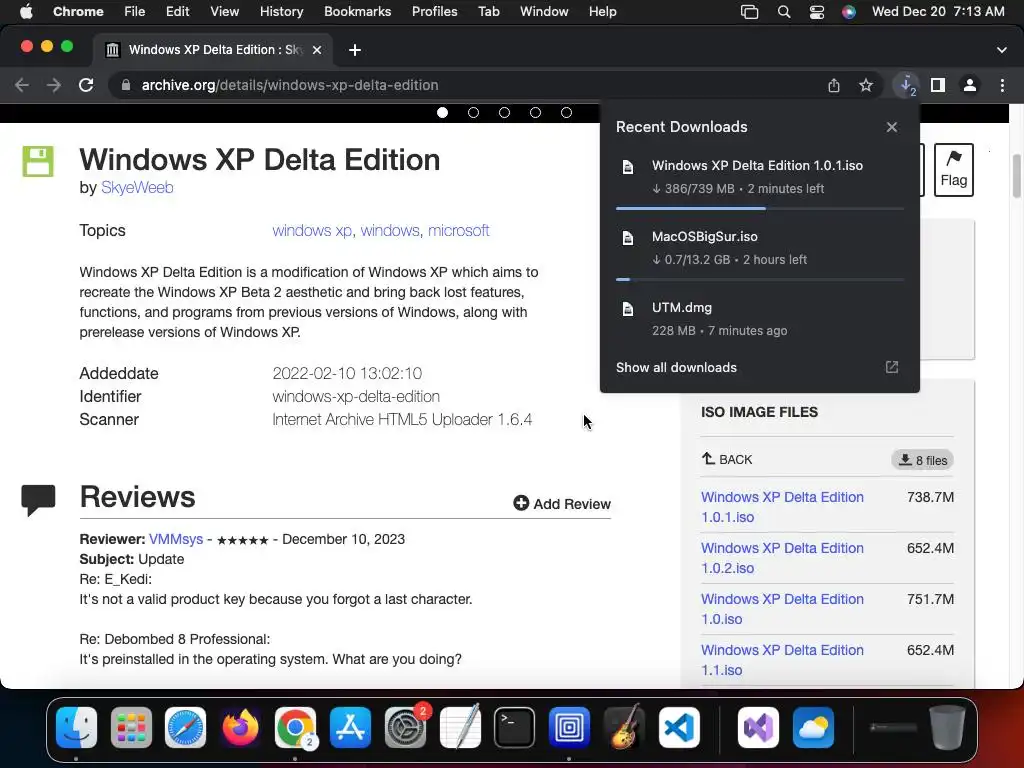Download Windows XP Delta Edition 1.1.iso
This screenshot has height=768, width=1024.
pyautogui.click(x=782, y=660)
